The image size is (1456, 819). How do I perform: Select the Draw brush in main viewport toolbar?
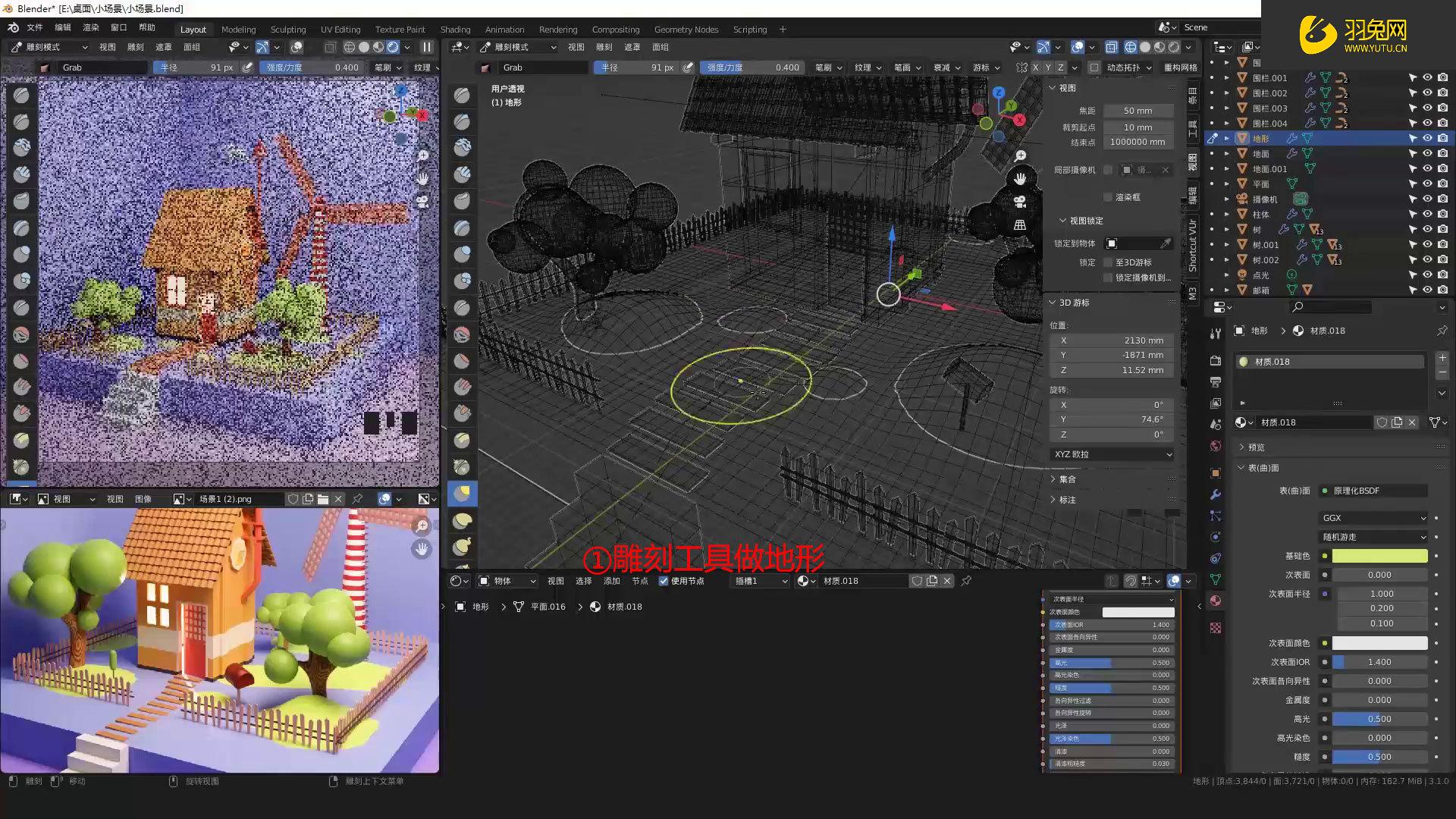click(x=462, y=95)
